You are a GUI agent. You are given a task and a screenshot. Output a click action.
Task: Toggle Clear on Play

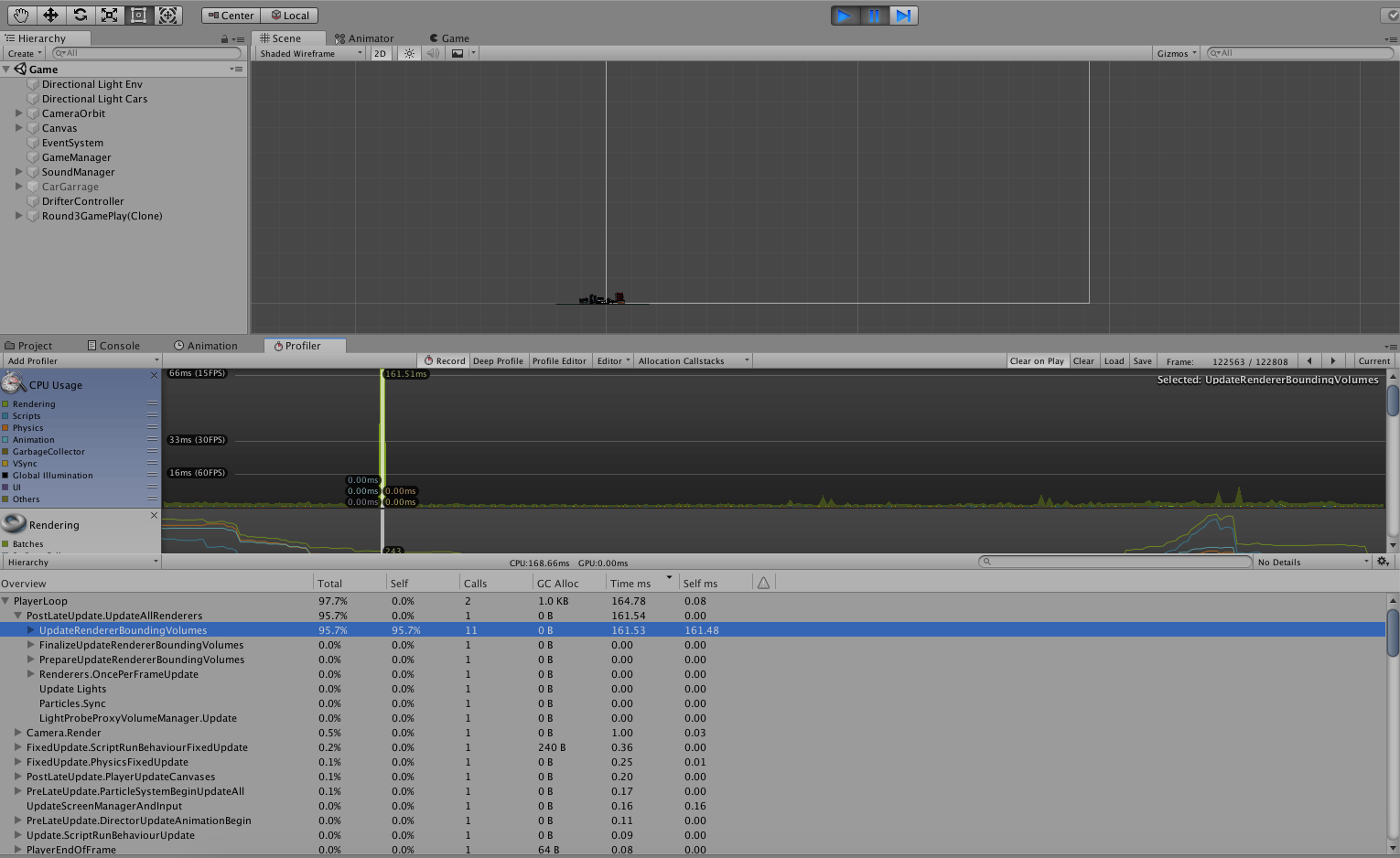pyautogui.click(x=1037, y=360)
